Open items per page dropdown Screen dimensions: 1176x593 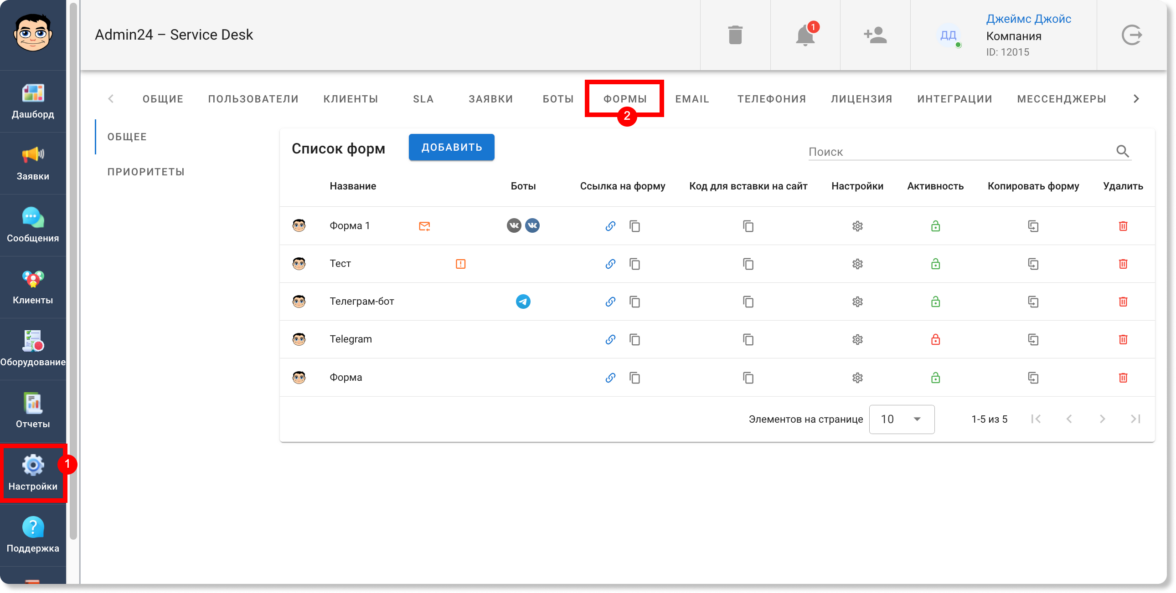coord(901,420)
